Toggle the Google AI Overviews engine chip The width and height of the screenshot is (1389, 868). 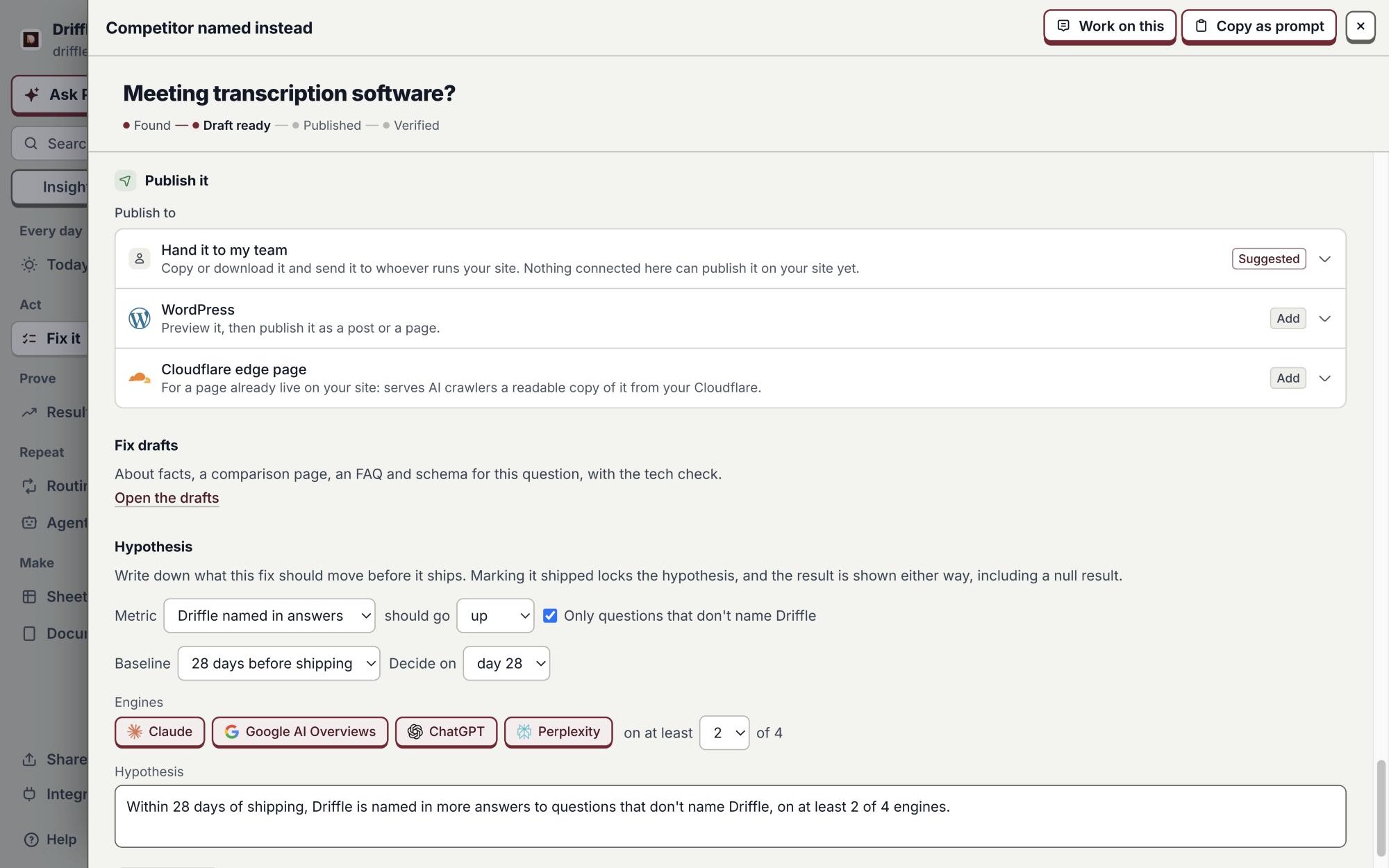(300, 732)
